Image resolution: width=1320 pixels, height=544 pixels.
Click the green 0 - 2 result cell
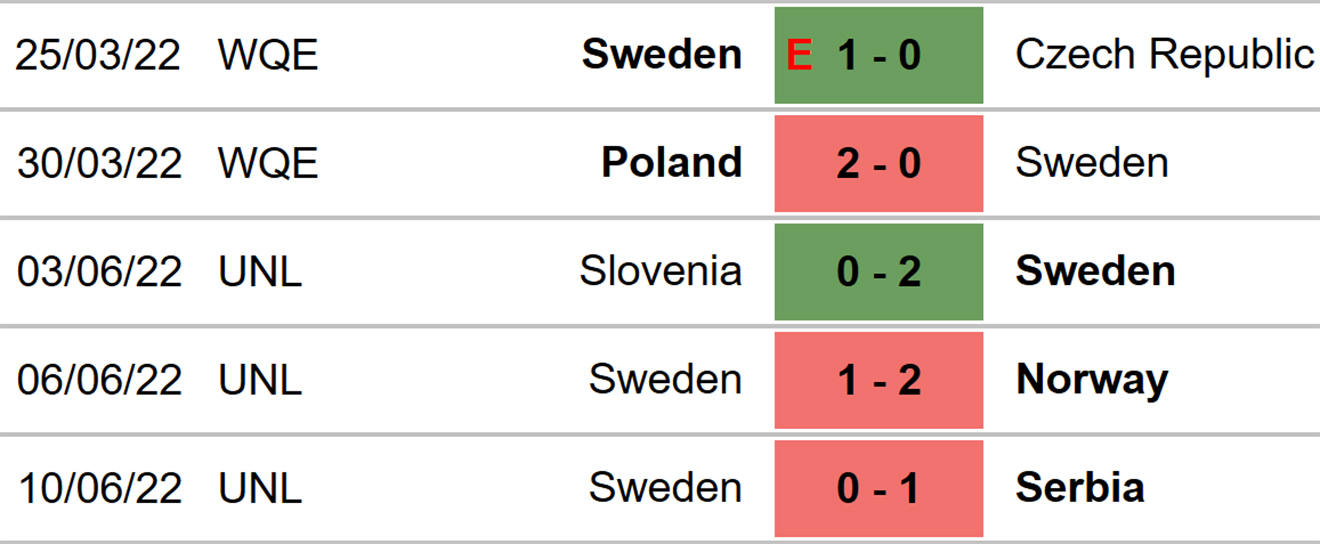(878, 272)
